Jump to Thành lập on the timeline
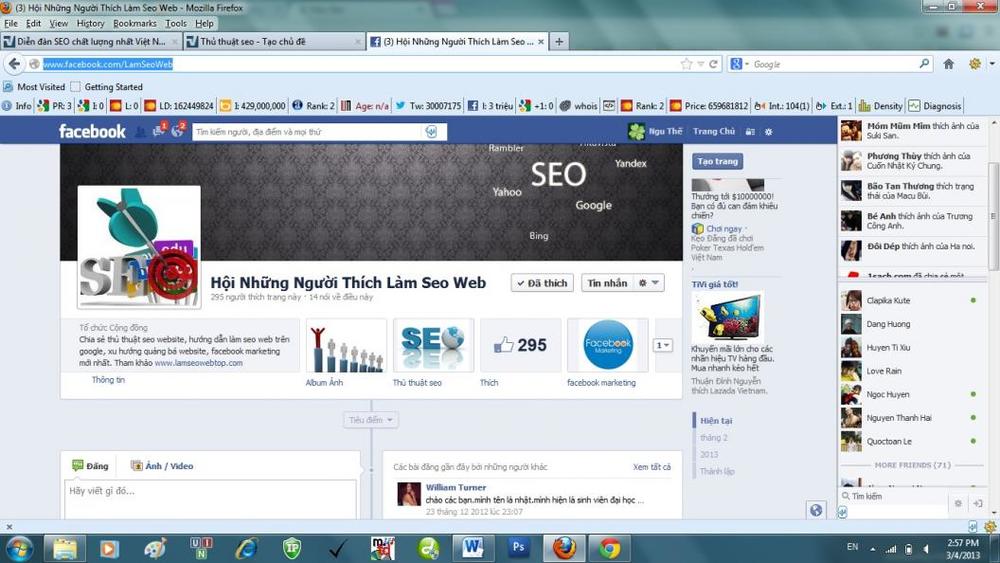 [x=717, y=471]
